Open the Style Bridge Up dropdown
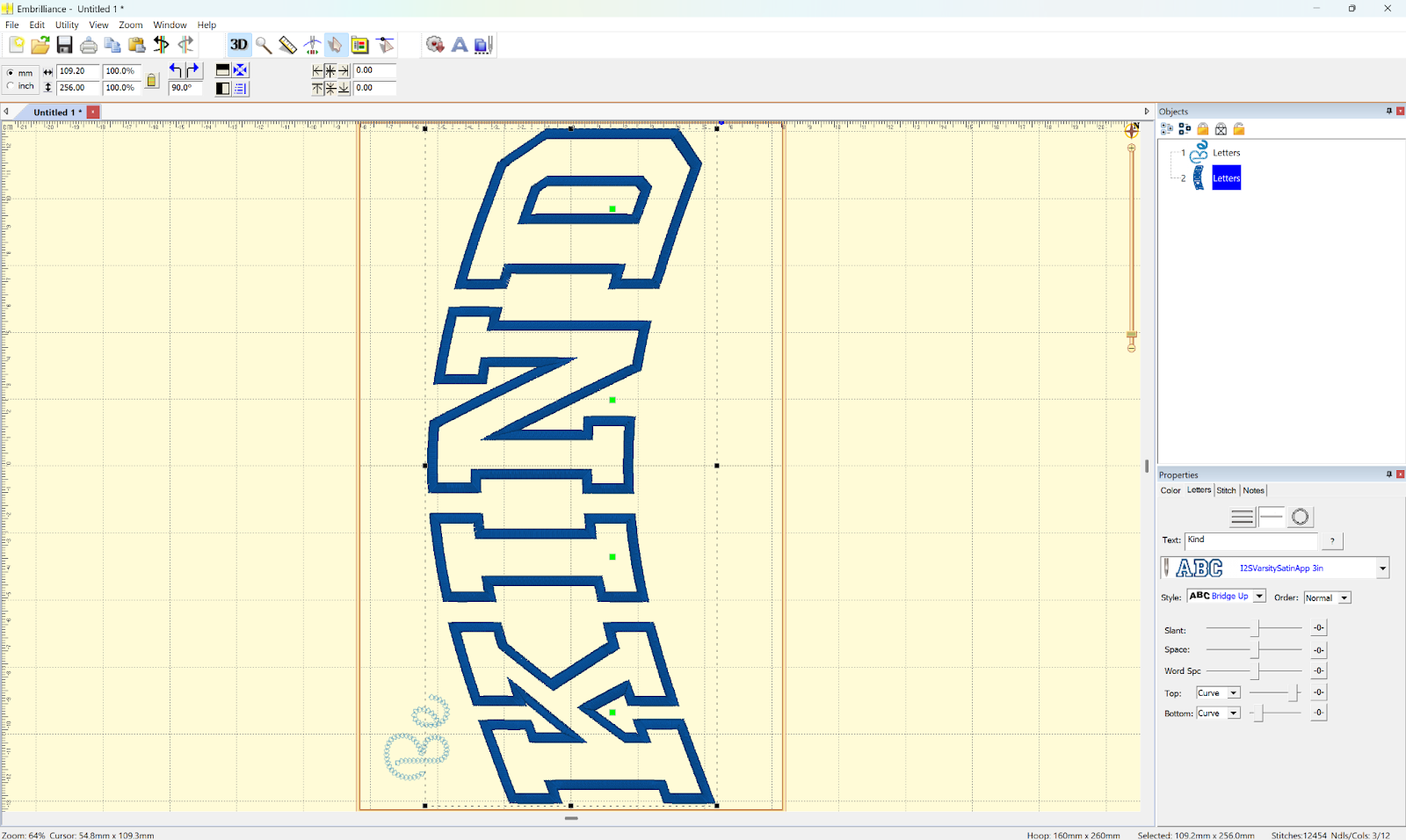The height and width of the screenshot is (840, 1406). (1259, 597)
